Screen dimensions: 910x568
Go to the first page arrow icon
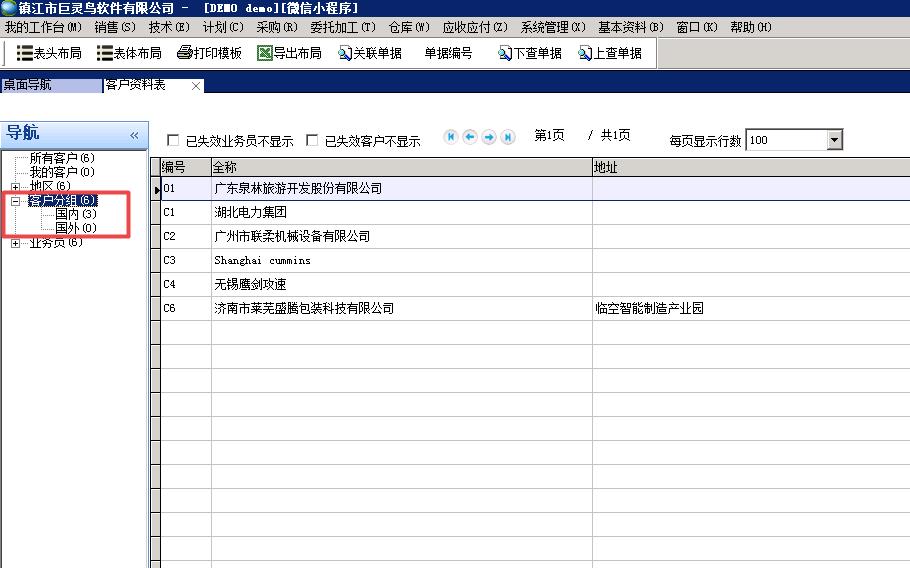tap(451, 137)
